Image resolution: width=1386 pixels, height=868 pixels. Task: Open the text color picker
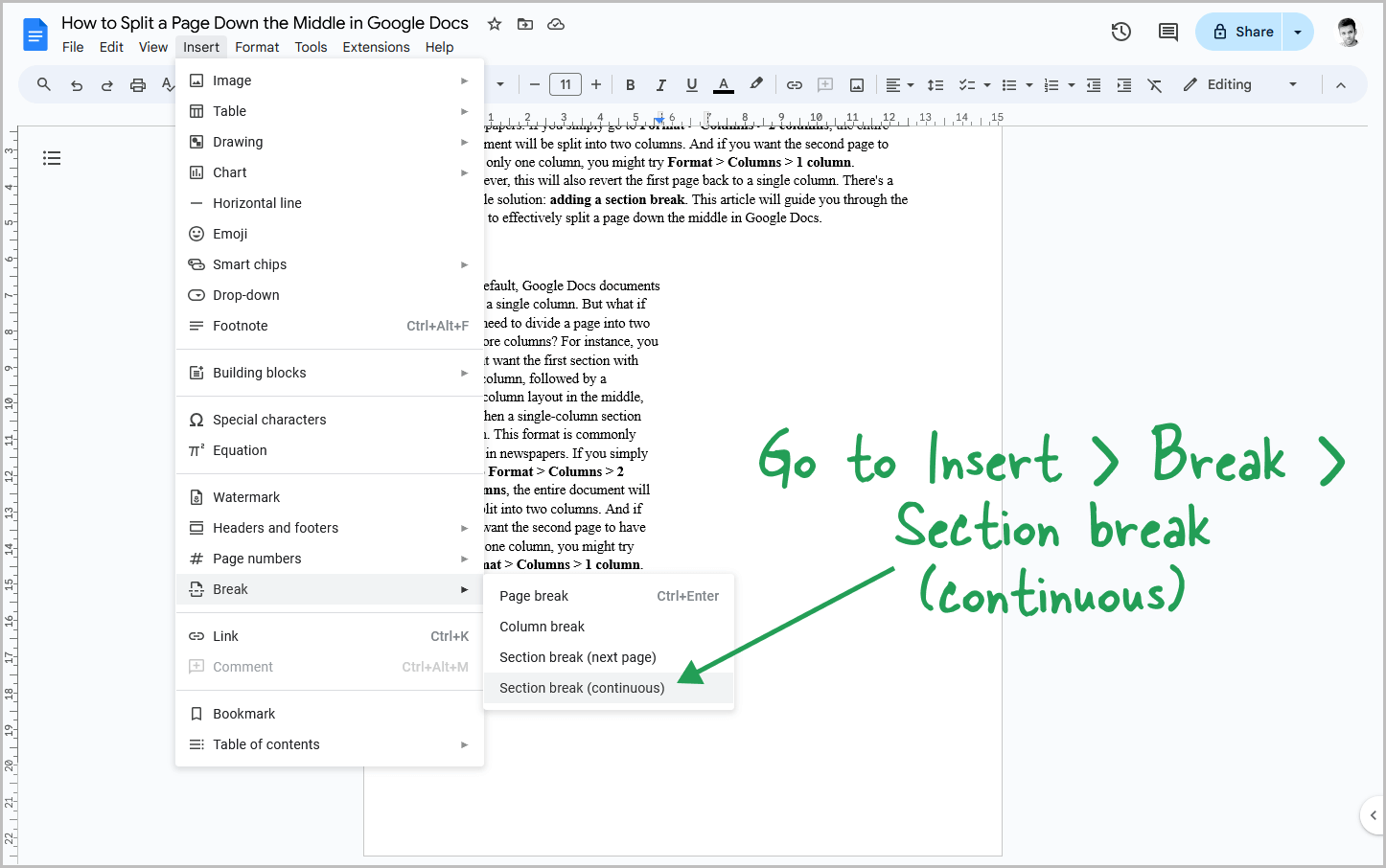[724, 85]
